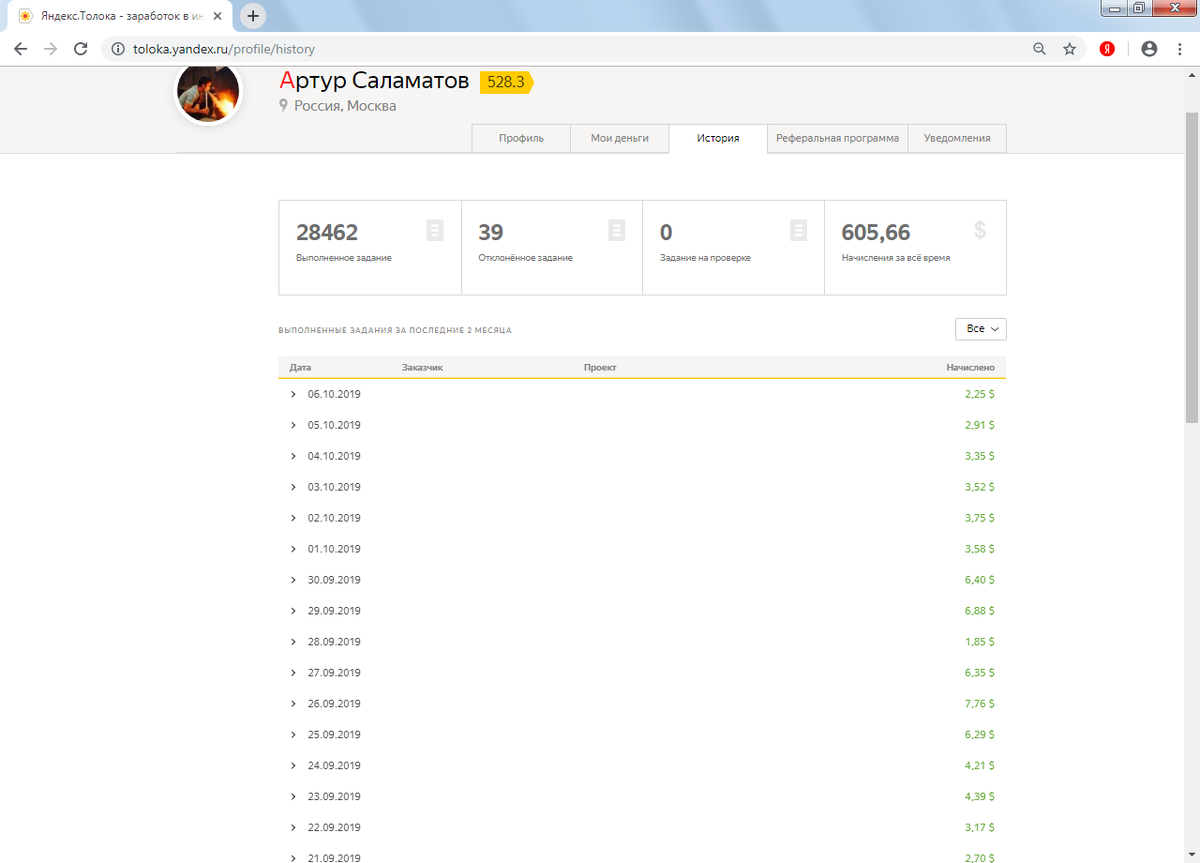Image resolution: width=1200 pixels, height=863 pixels.
Task: View site information icon in address bar
Action: pyautogui.click(x=118, y=48)
